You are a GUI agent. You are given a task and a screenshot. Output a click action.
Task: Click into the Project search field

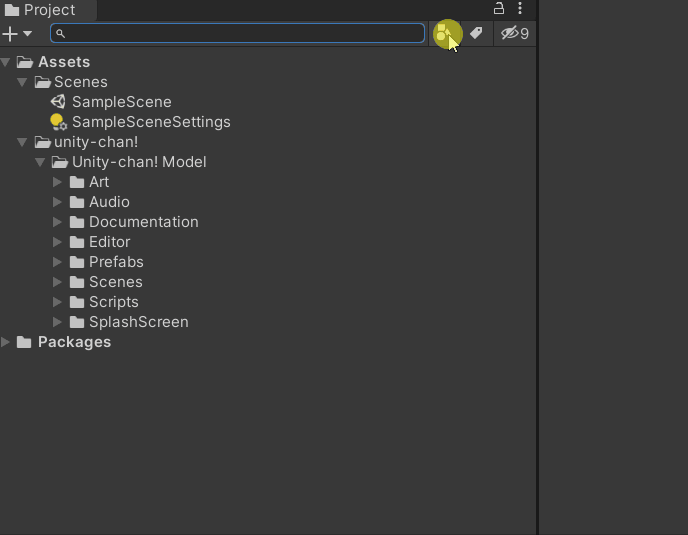point(237,33)
